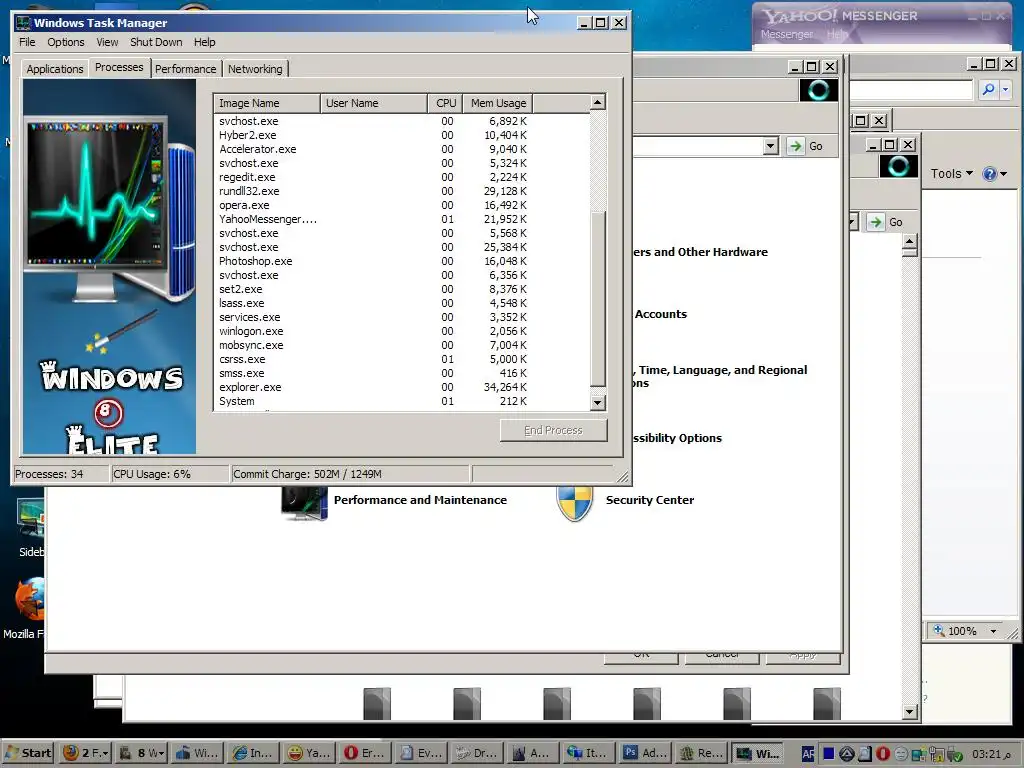Open the Options menu in Task Manager
This screenshot has width=1024, height=768.
click(65, 42)
